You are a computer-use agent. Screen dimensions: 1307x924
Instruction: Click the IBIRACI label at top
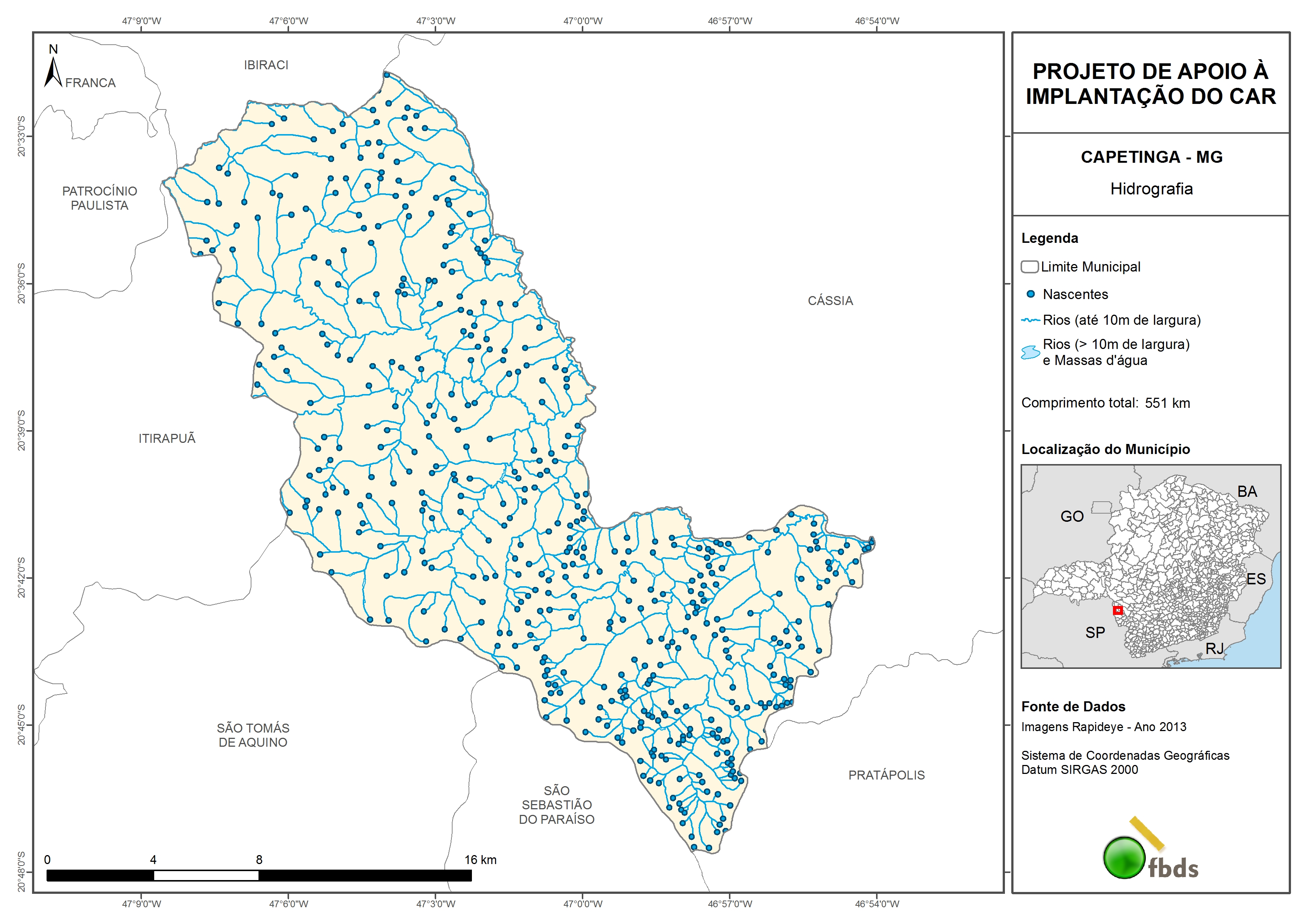click(266, 65)
